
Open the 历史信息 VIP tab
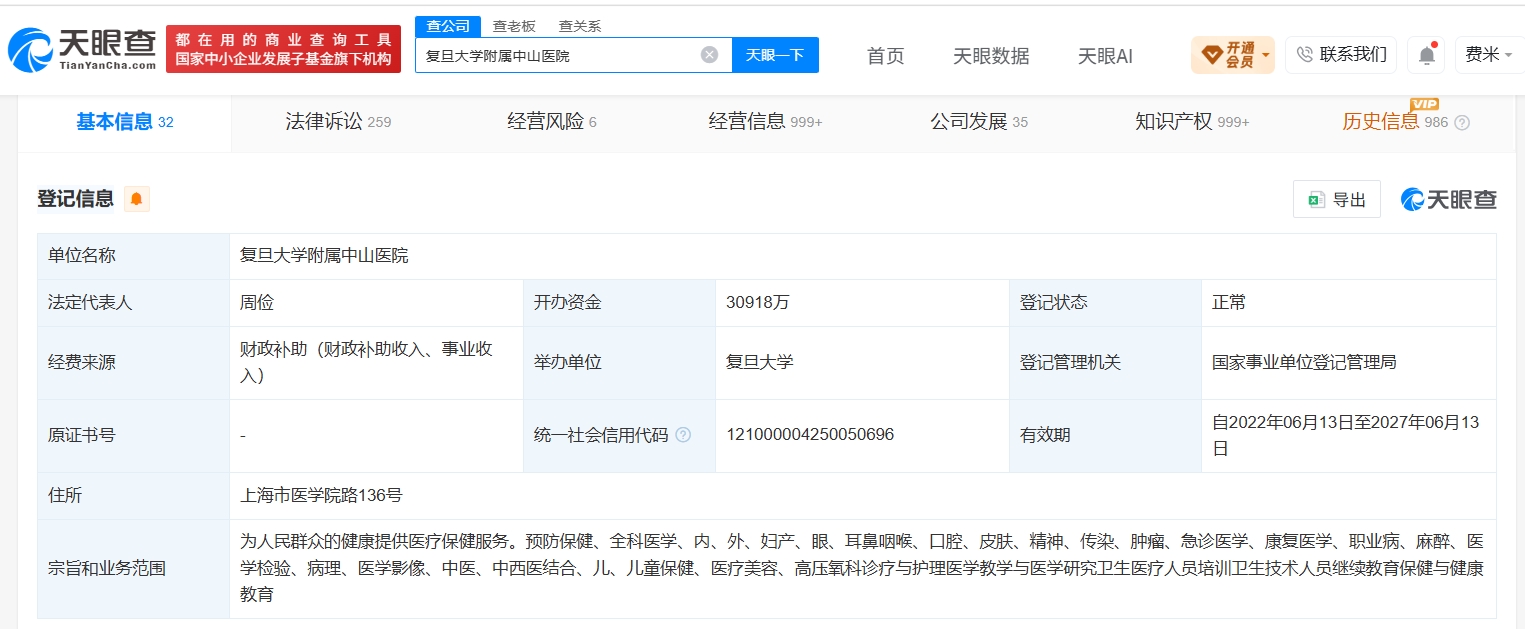pos(1394,122)
